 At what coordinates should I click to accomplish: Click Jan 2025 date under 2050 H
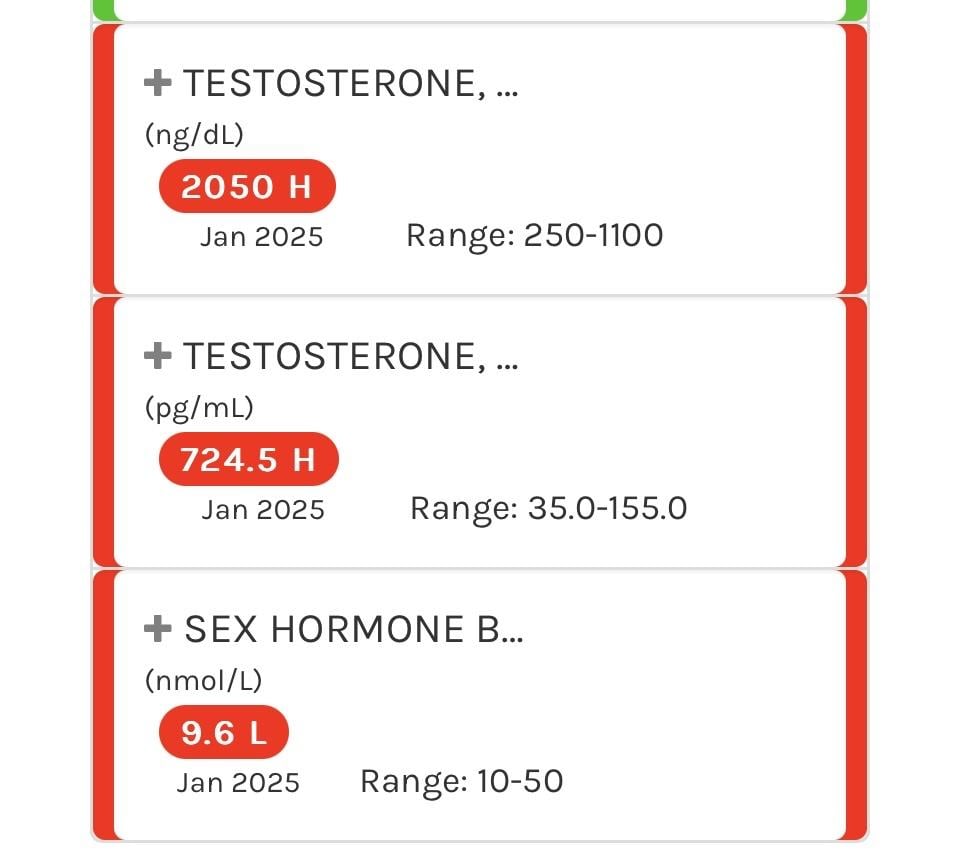click(x=261, y=237)
